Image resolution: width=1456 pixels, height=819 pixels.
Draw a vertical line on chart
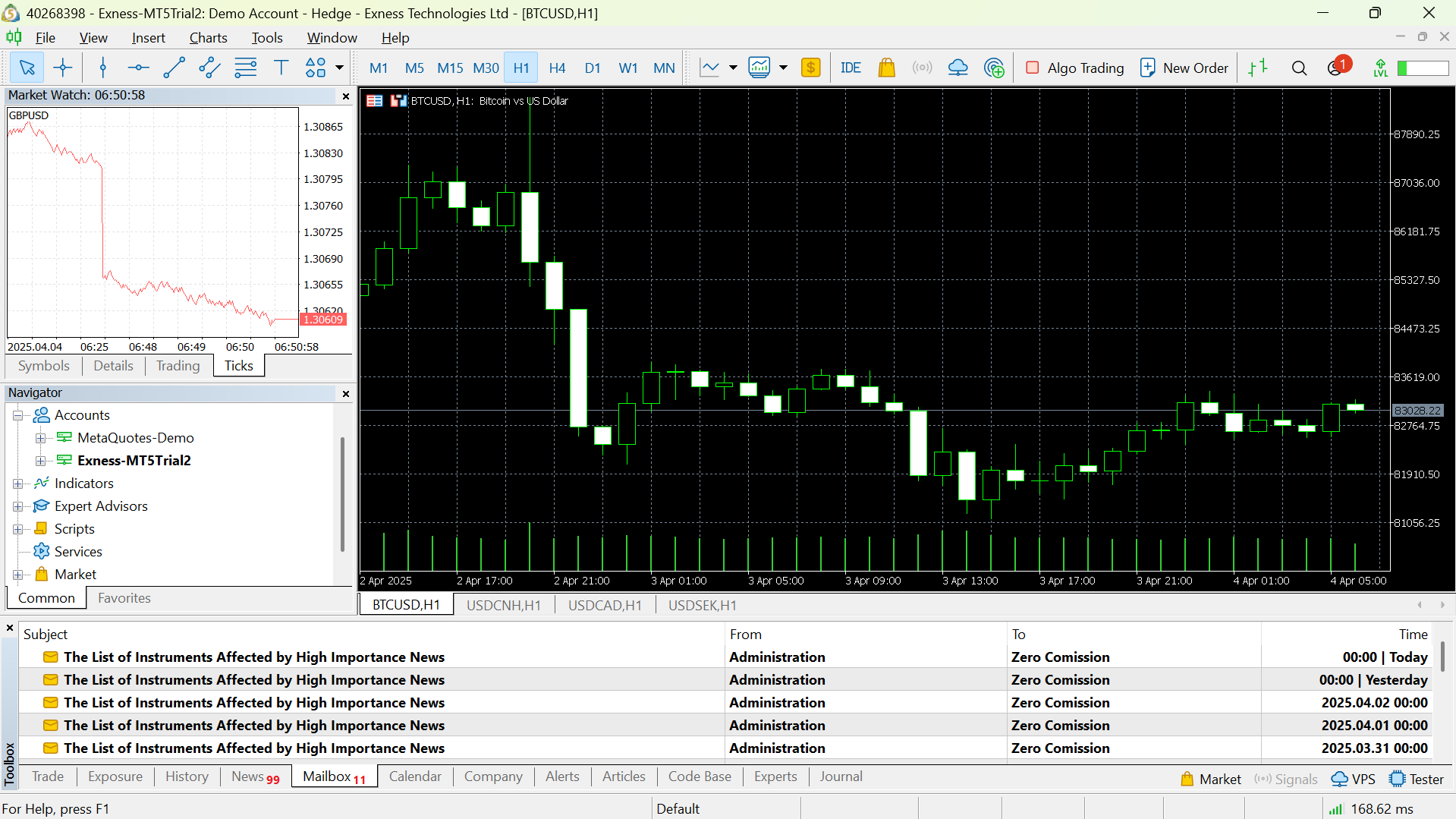pos(103,68)
